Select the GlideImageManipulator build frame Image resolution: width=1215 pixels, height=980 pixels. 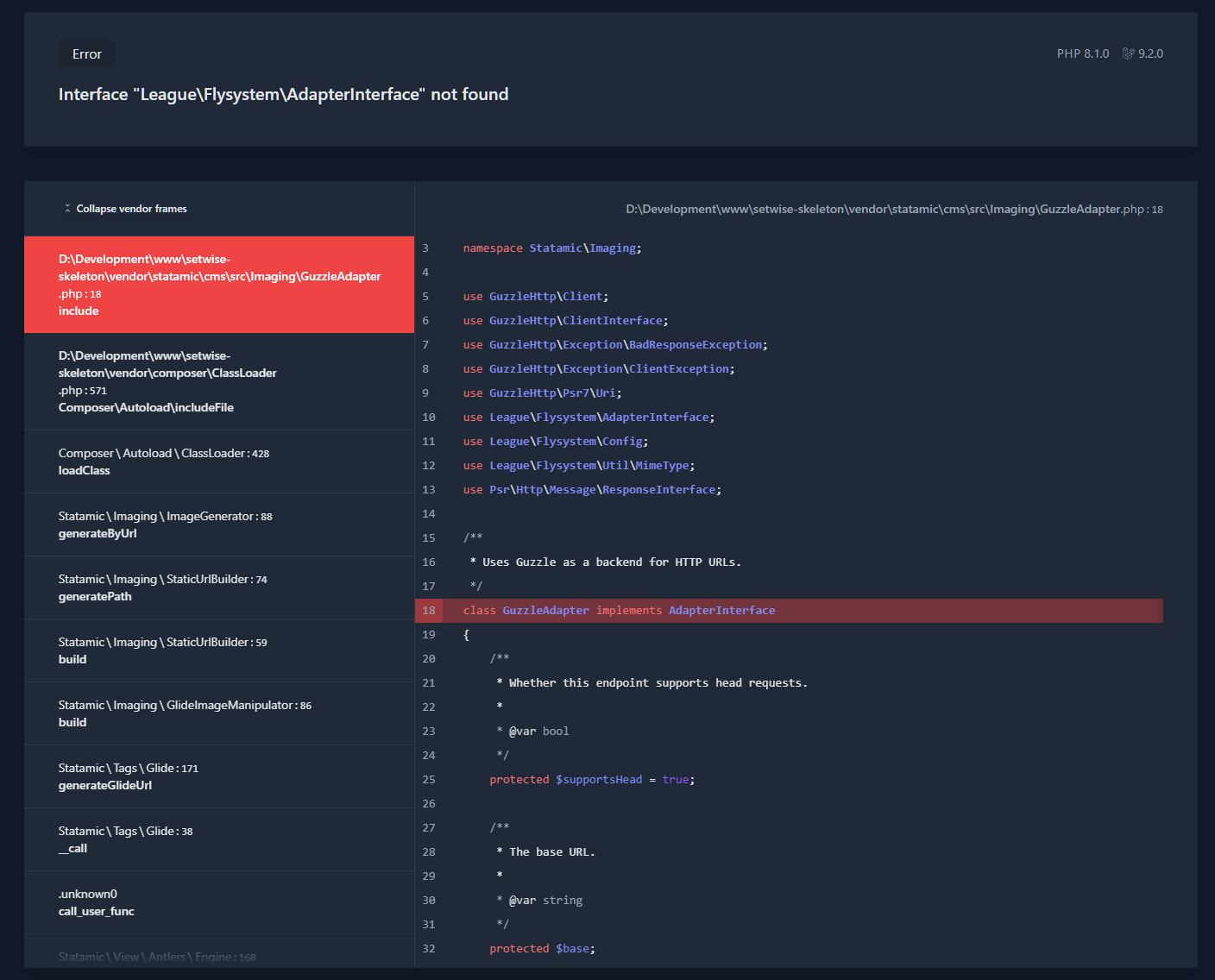pyautogui.click(x=218, y=713)
